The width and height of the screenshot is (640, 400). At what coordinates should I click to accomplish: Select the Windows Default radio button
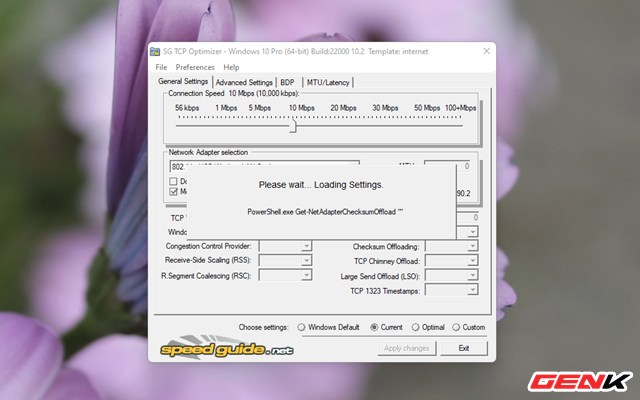click(301, 327)
